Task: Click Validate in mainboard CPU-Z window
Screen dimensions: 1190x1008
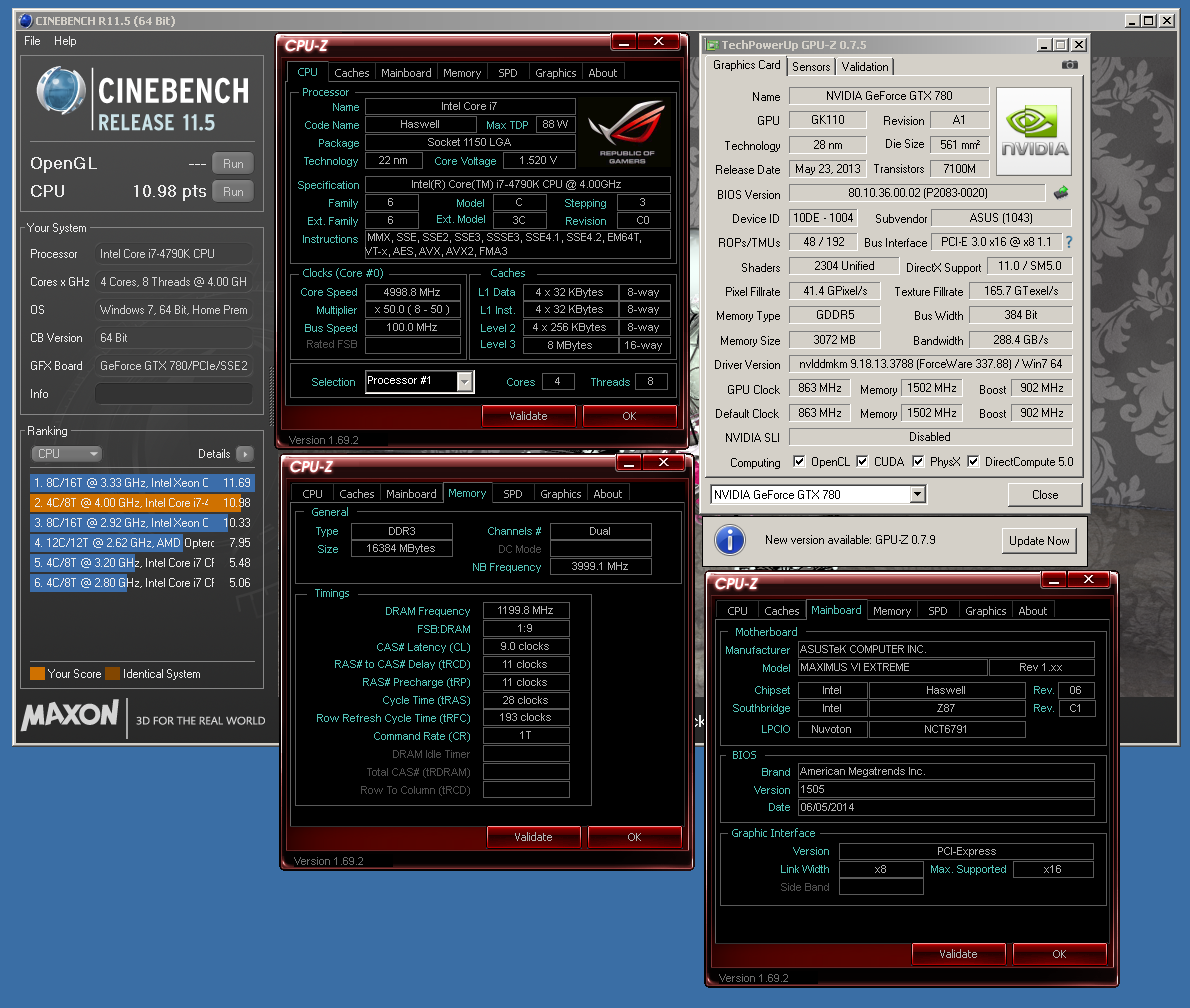Action: 959,954
